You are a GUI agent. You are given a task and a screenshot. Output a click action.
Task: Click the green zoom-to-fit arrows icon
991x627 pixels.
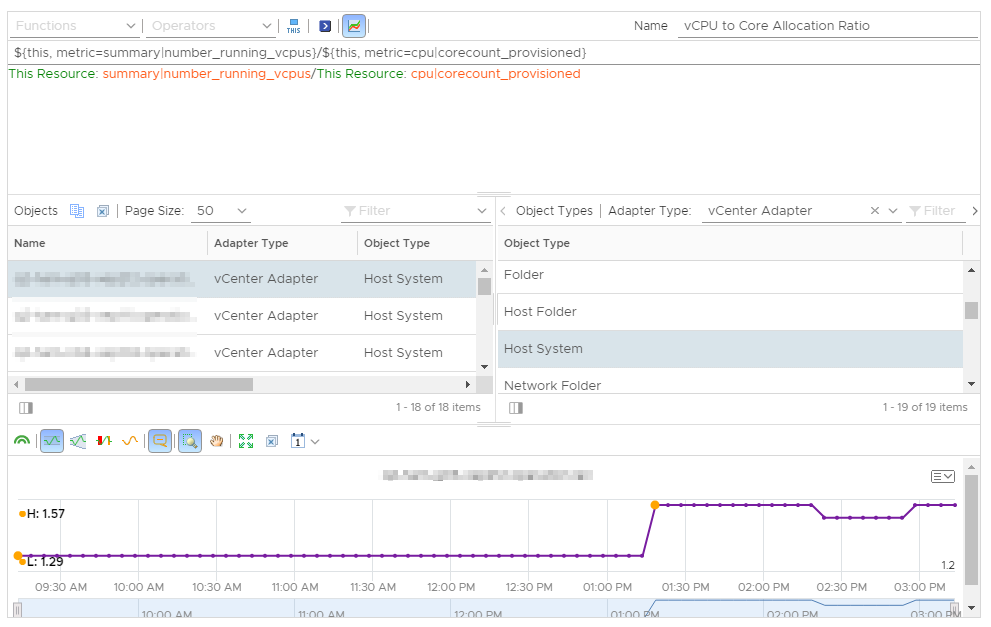246,441
